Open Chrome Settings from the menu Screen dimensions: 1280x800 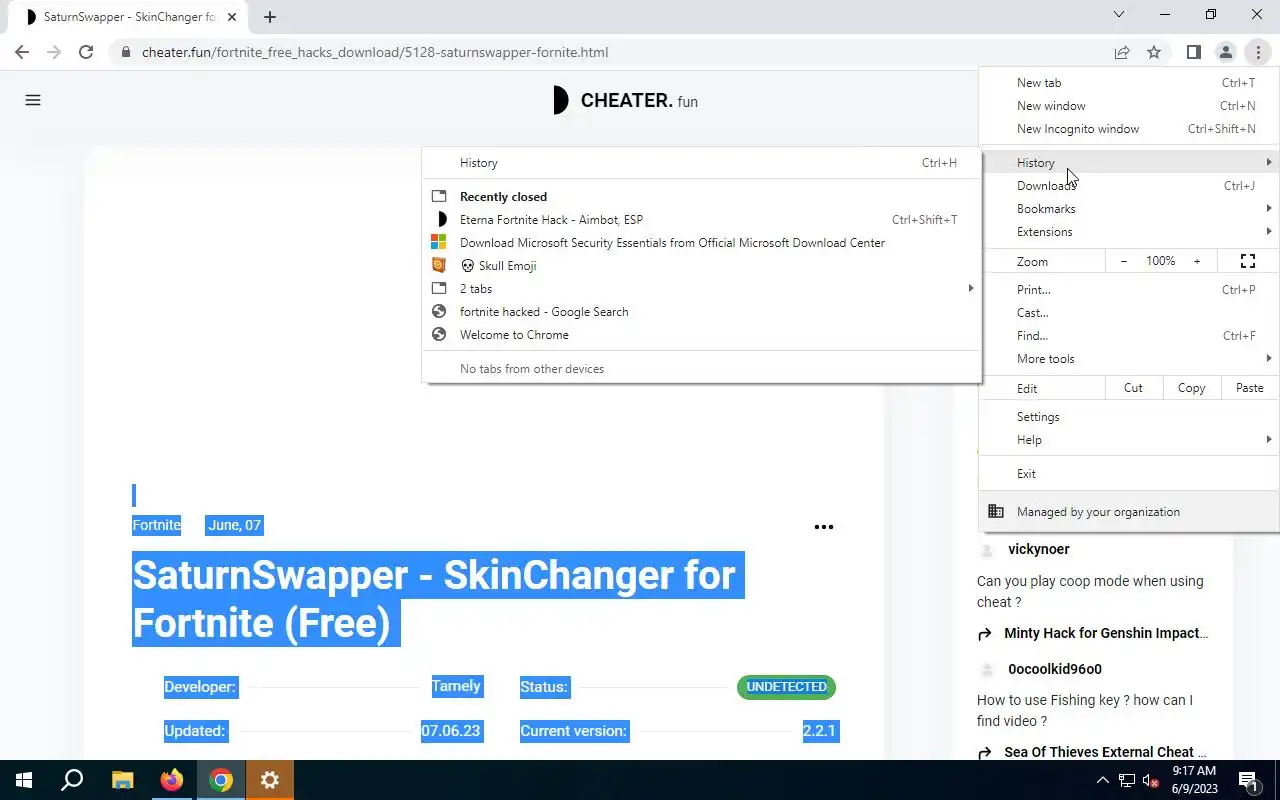[x=1128, y=417]
